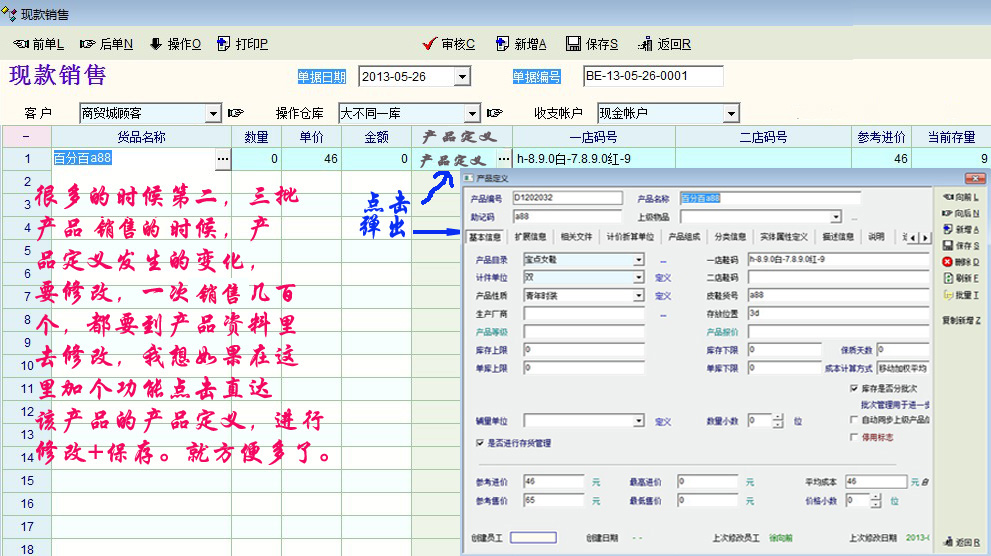Expand the 单据日期 date dropdown

click(x=462, y=77)
